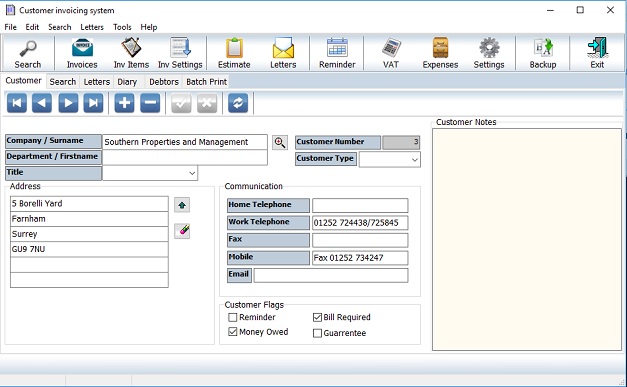Open Inv Settings toolbar icon
Image resolution: width=627 pixels, height=387 pixels.
[180, 54]
